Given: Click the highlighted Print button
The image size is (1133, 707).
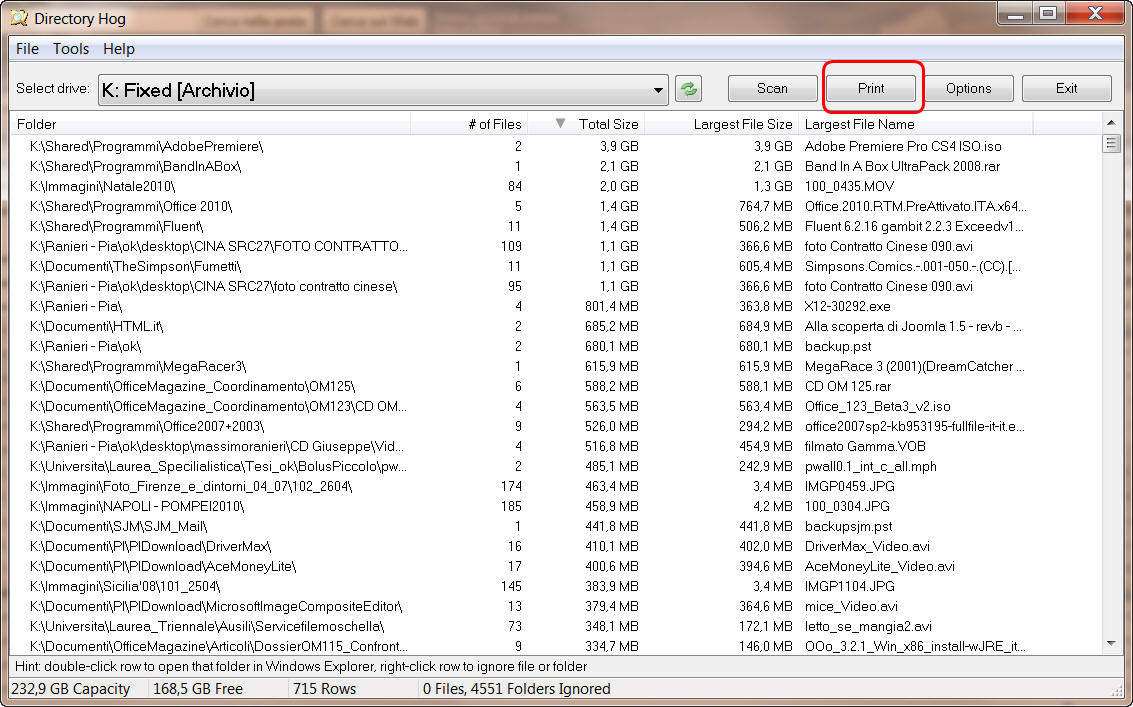Looking at the screenshot, I should 870,88.
